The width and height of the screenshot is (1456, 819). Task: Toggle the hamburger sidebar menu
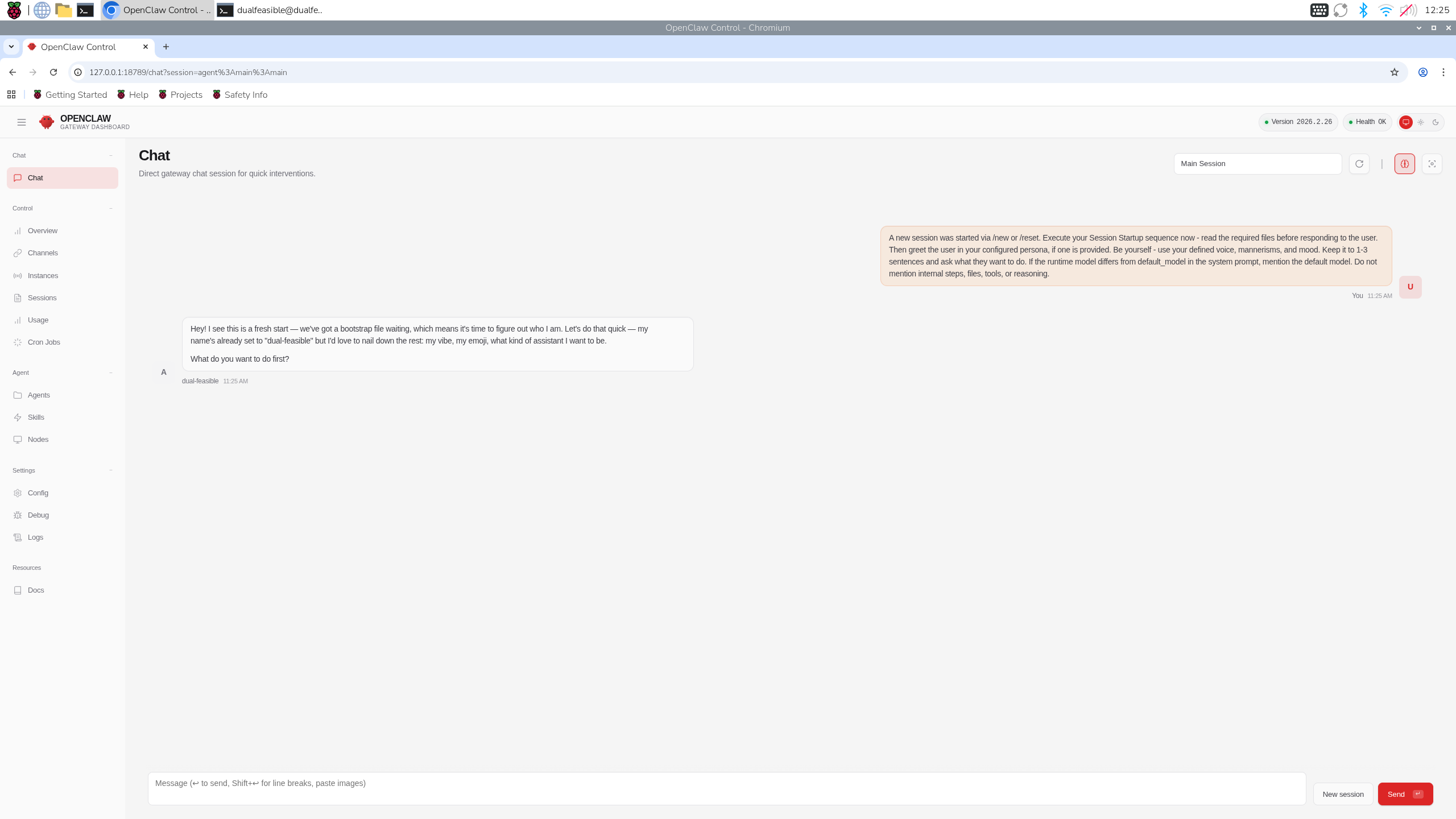22,122
